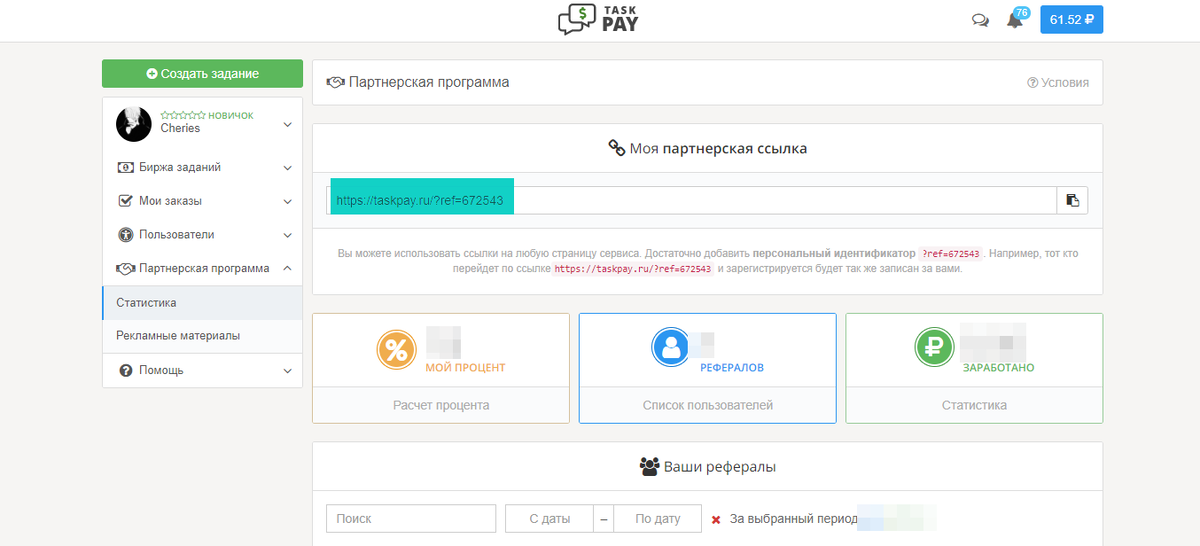Click the green ruble circle icon
This screenshot has width=1200, height=546.
934,347
